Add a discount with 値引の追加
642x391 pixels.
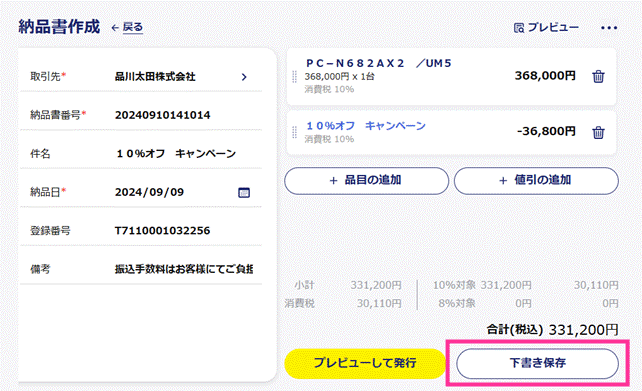pos(536,181)
